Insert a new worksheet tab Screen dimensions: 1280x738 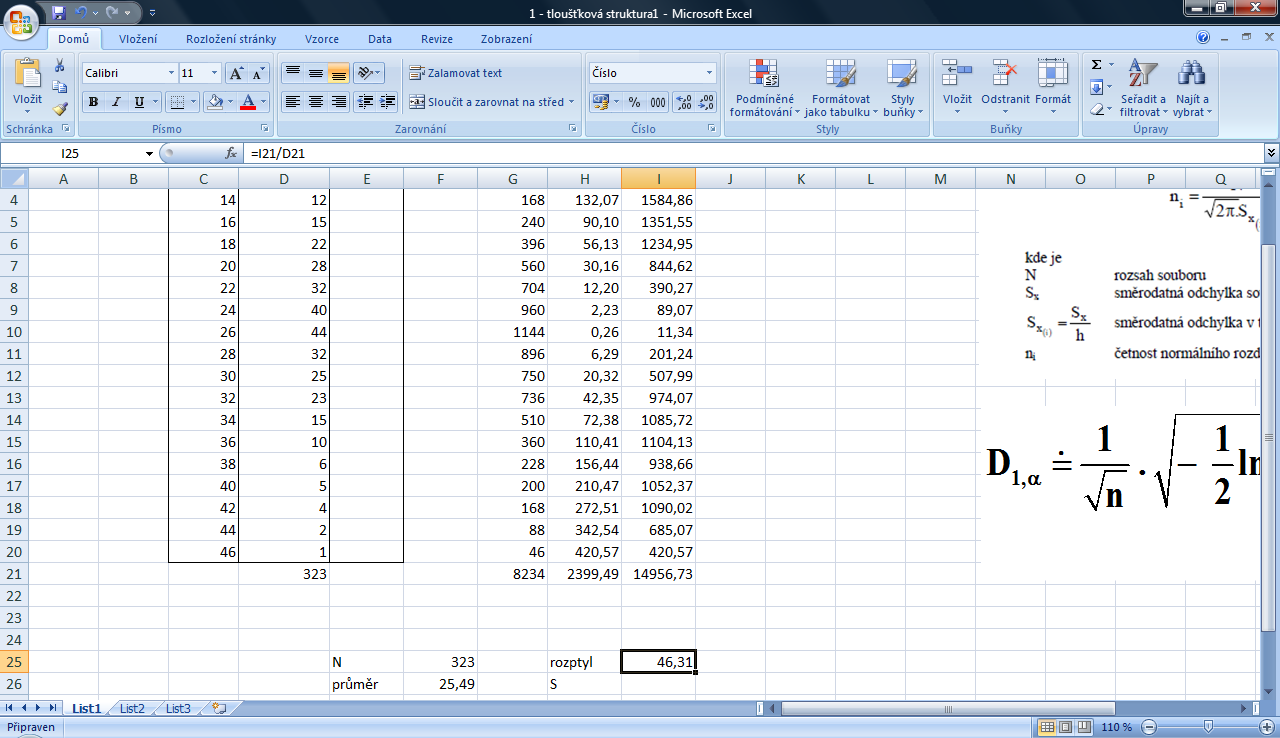pos(219,708)
